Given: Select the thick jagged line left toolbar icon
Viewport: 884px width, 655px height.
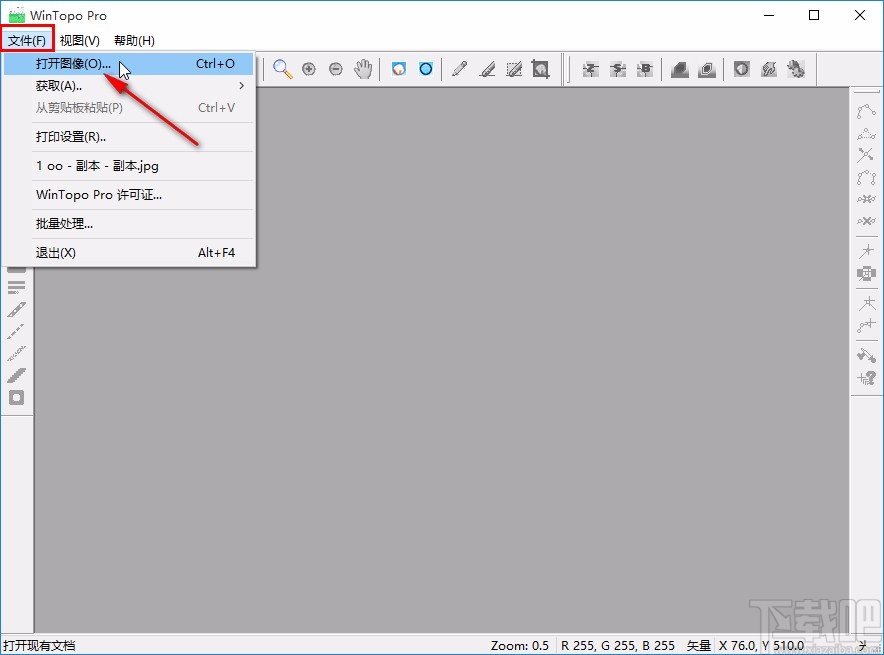Looking at the screenshot, I should tap(16, 375).
